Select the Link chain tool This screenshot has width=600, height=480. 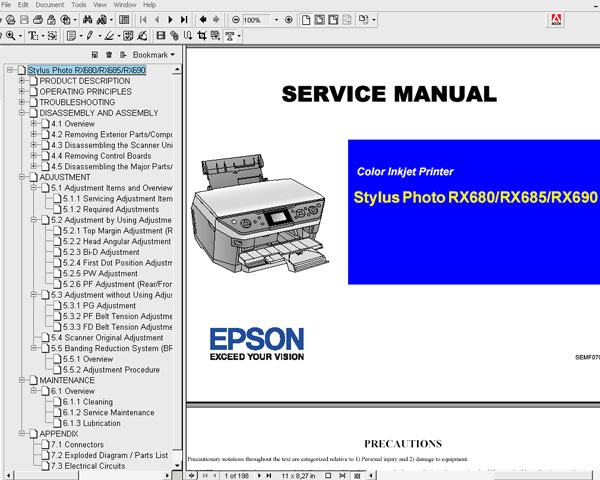pos(174,36)
